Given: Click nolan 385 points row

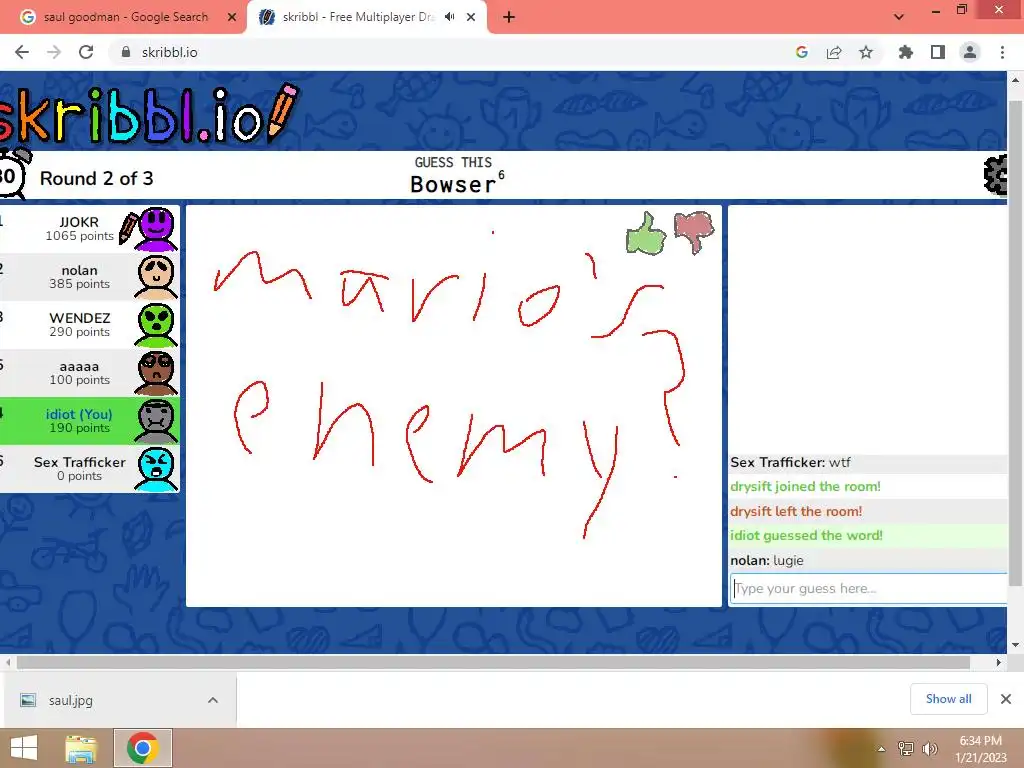Looking at the screenshot, I should tap(89, 277).
